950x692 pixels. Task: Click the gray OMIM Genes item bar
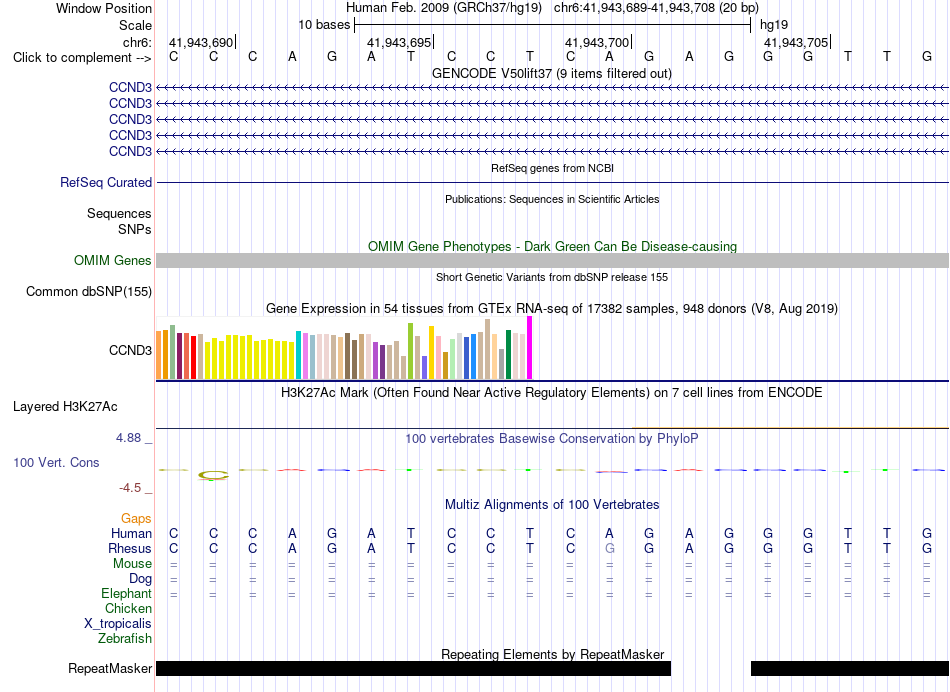[x=552, y=261]
